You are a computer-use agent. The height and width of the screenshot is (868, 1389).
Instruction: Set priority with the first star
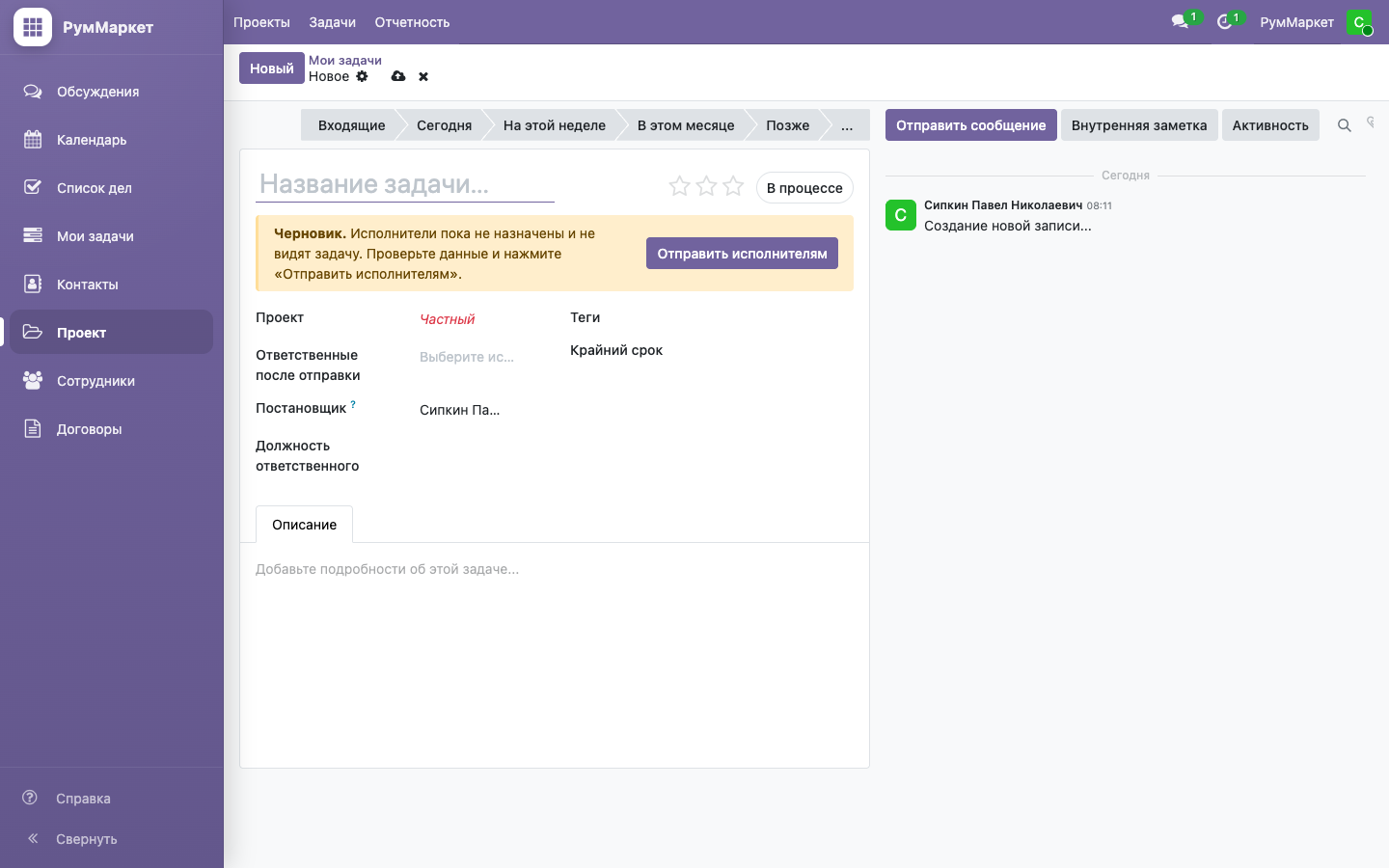680,186
